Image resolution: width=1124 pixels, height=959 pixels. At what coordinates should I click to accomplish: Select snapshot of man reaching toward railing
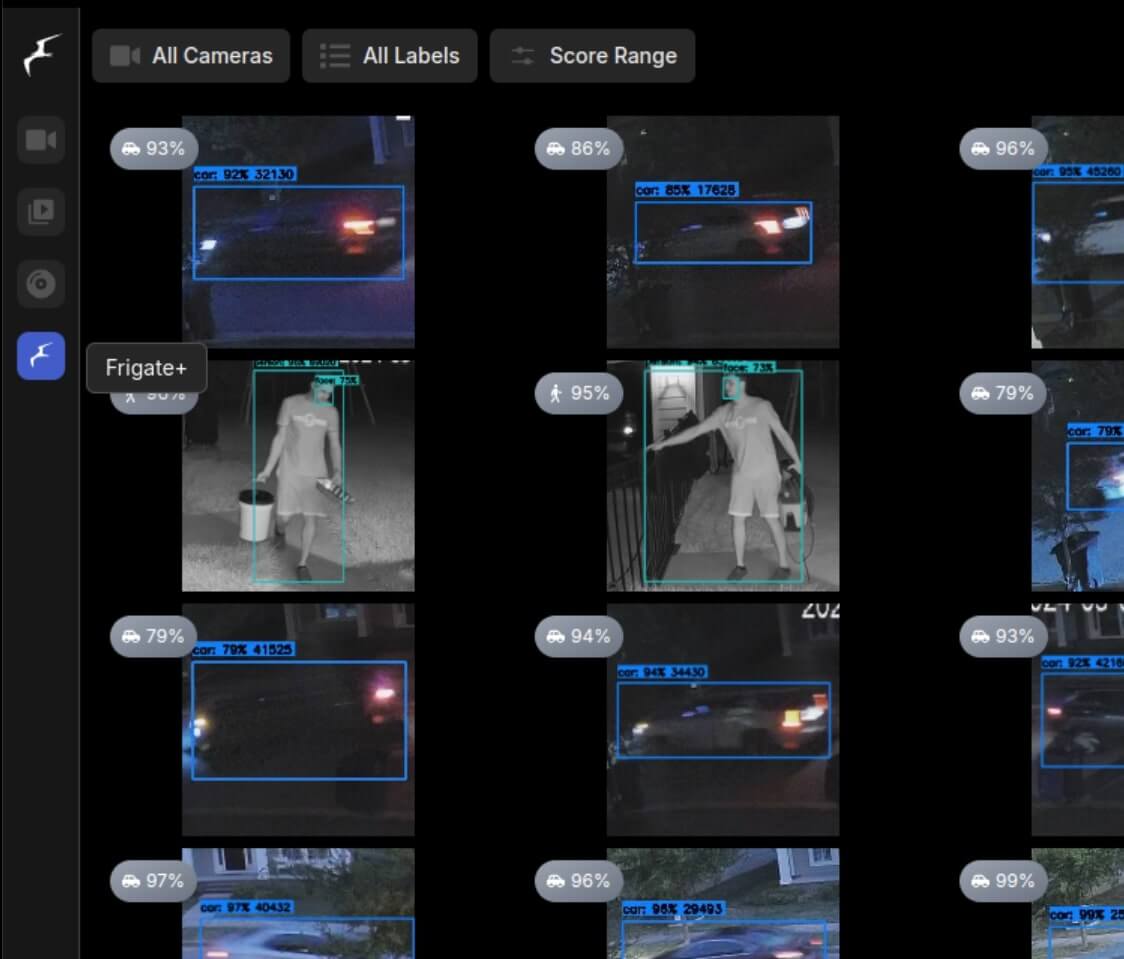(722, 476)
